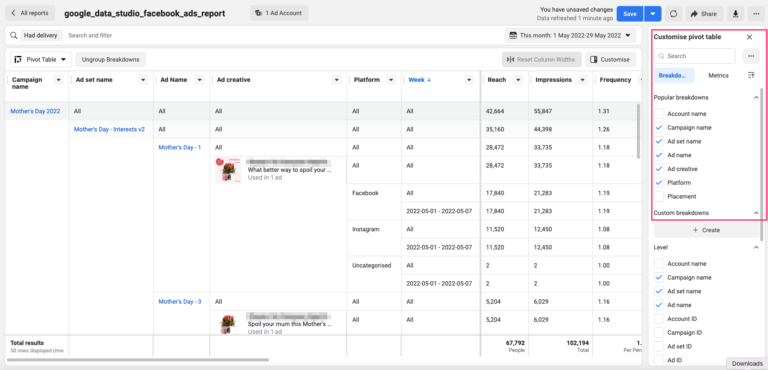Collapse the Popular breakdowns section
The height and width of the screenshot is (370, 768).
(756, 98)
